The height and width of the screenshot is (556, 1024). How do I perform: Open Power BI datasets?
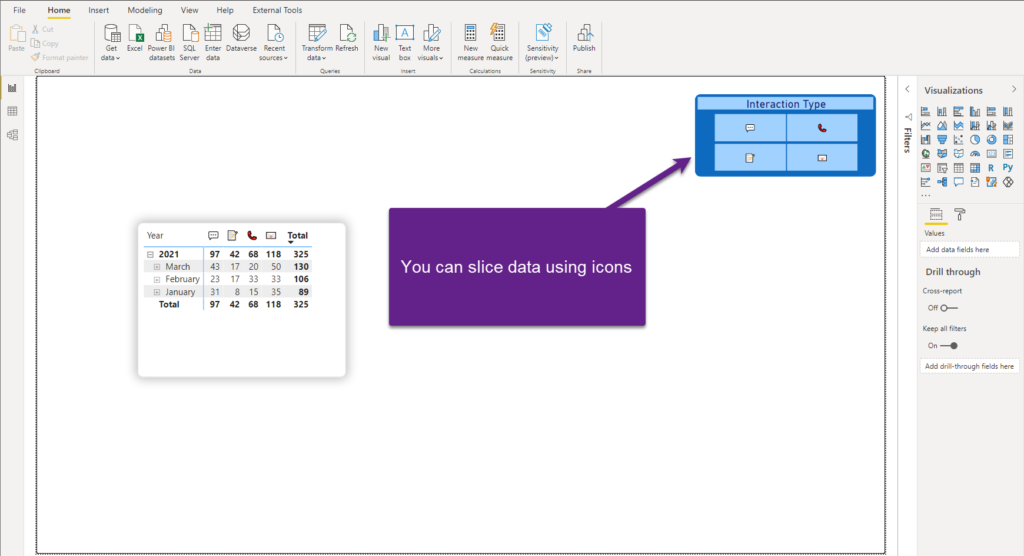[x=161, y=43]
